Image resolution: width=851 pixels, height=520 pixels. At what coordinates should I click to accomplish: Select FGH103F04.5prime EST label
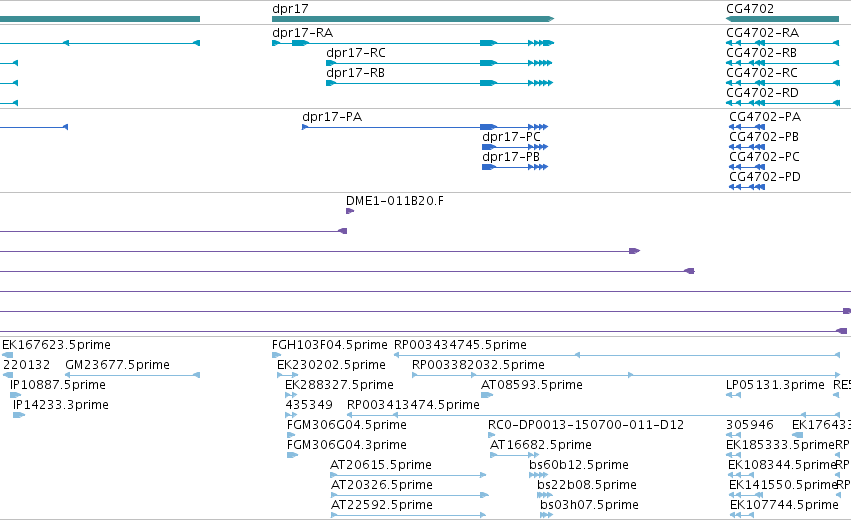(329, 345)
